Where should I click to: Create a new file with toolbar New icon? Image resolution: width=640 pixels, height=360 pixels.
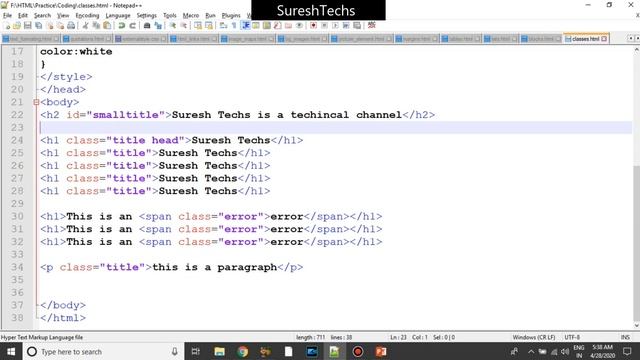[x=7, y=26]
